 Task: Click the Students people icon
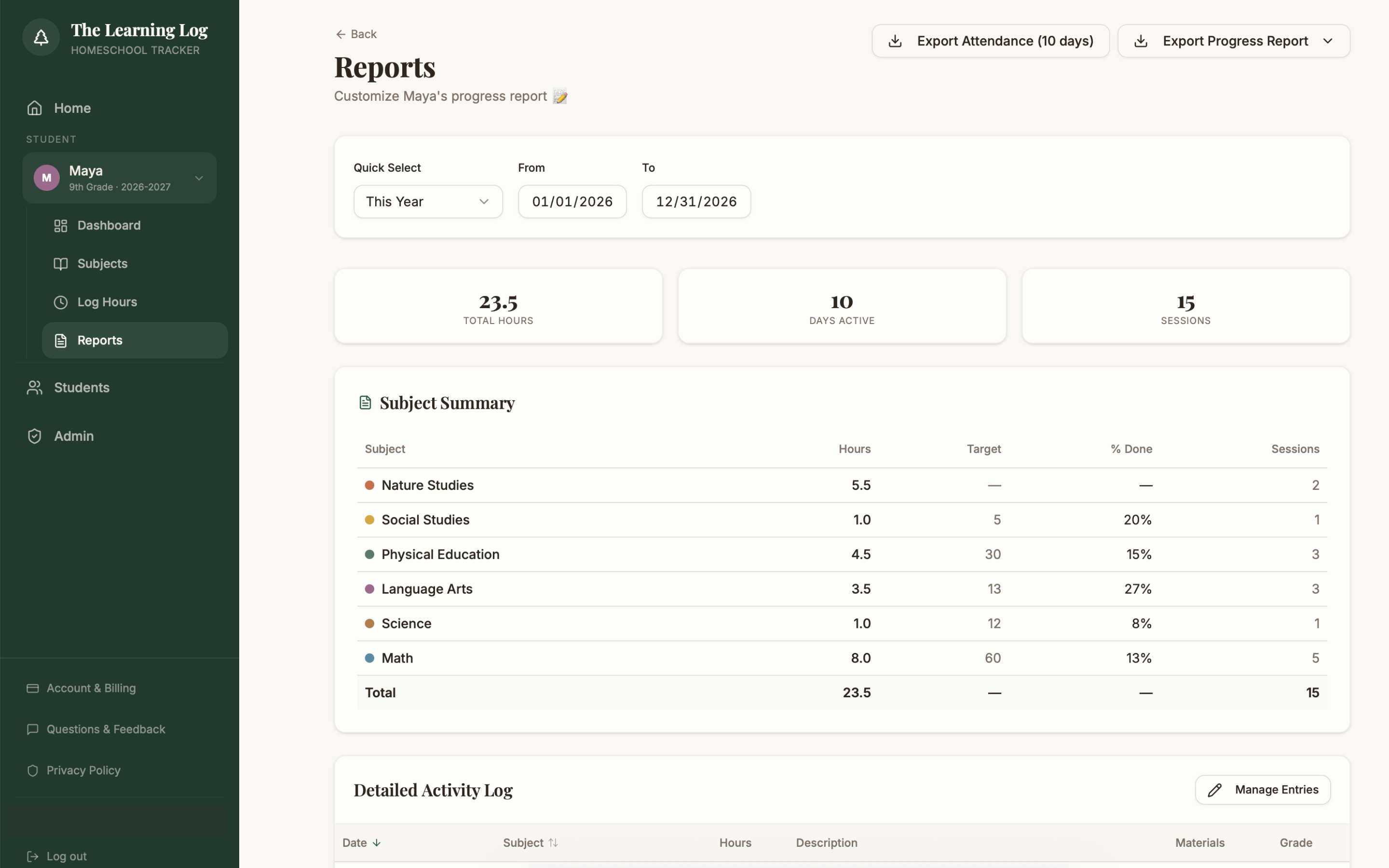click(x=34, y=388)
